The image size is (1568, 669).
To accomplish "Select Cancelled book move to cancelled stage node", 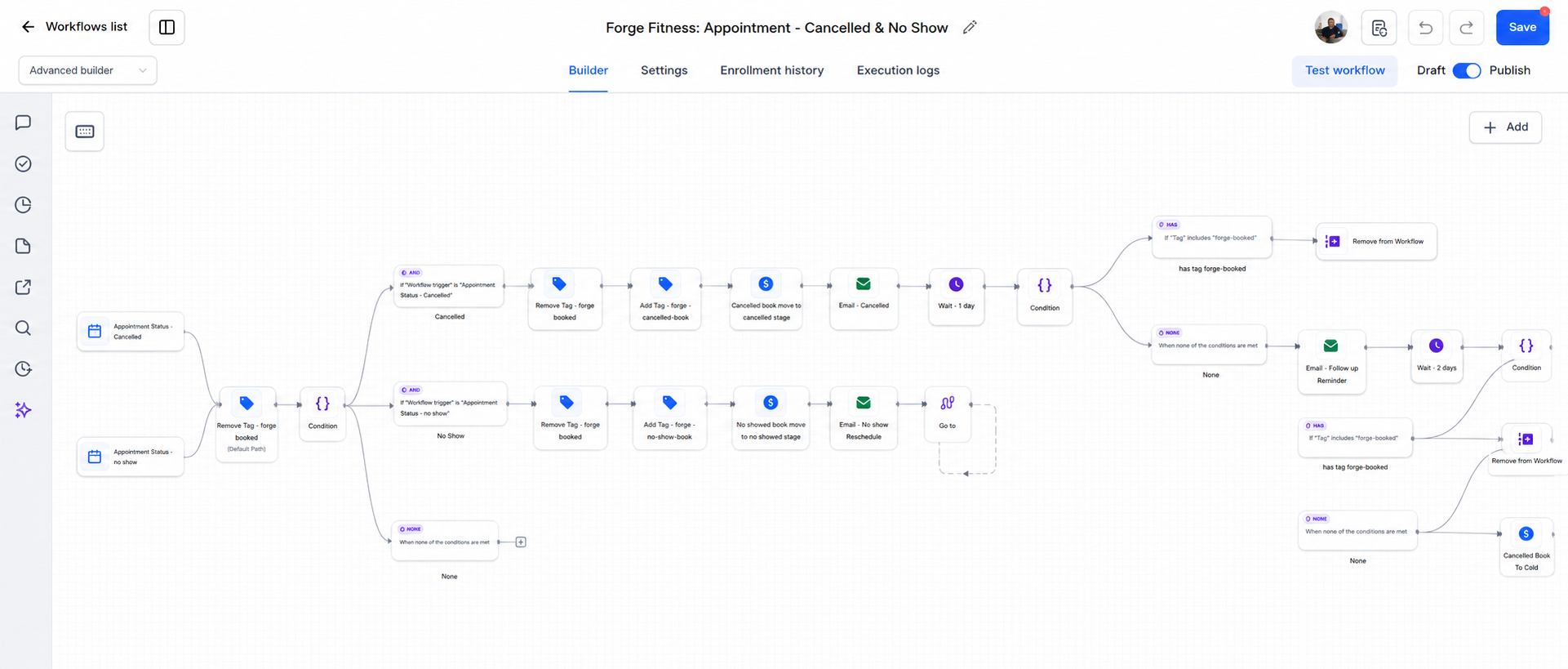I will tap(766, 299).
